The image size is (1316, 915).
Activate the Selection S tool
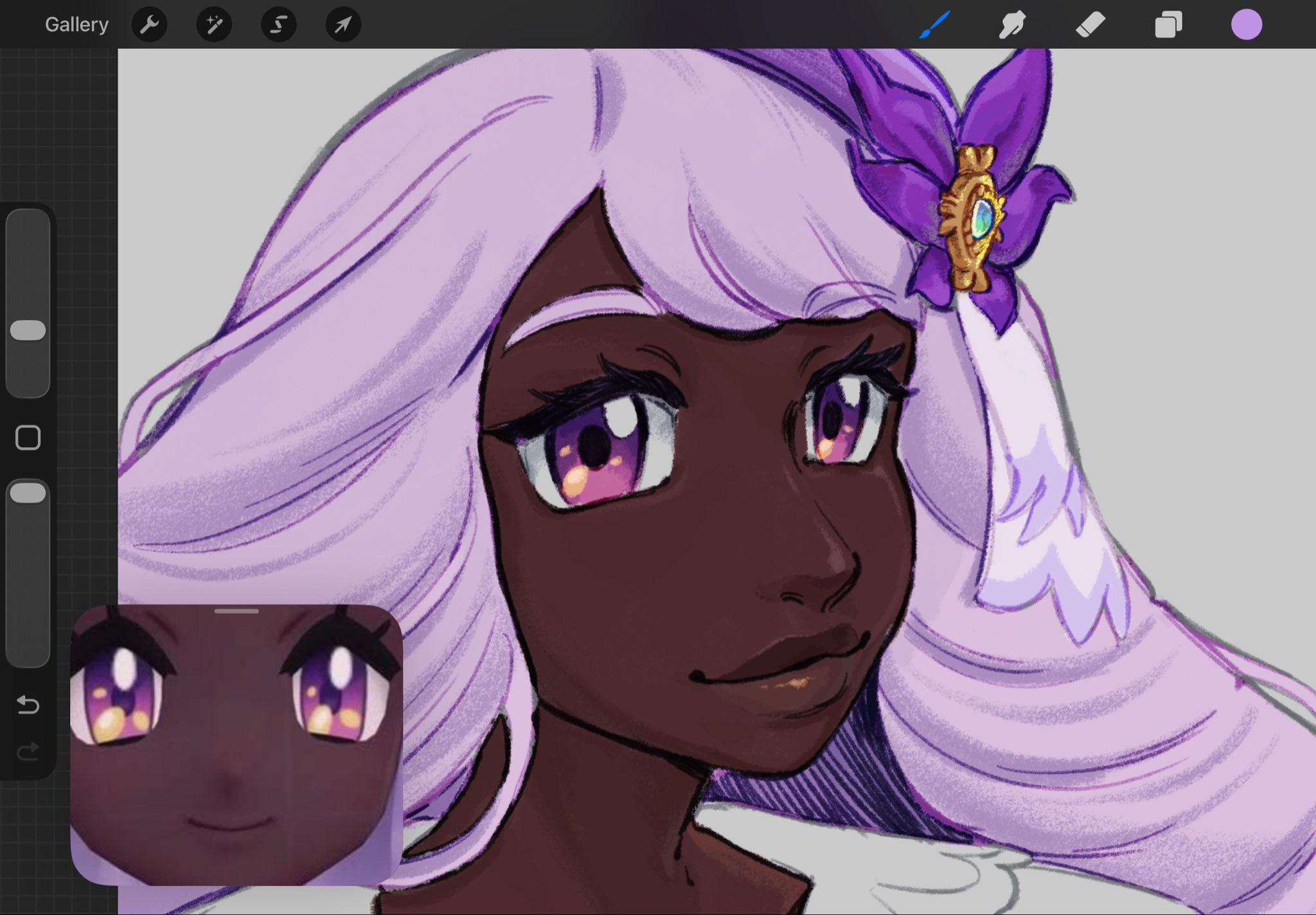coord(278,24)
